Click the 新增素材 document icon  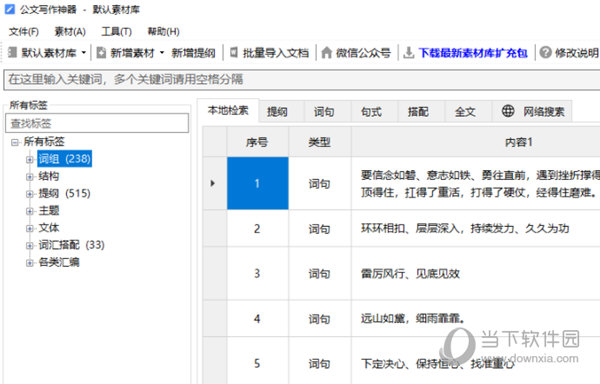click(x=101, y=52)
